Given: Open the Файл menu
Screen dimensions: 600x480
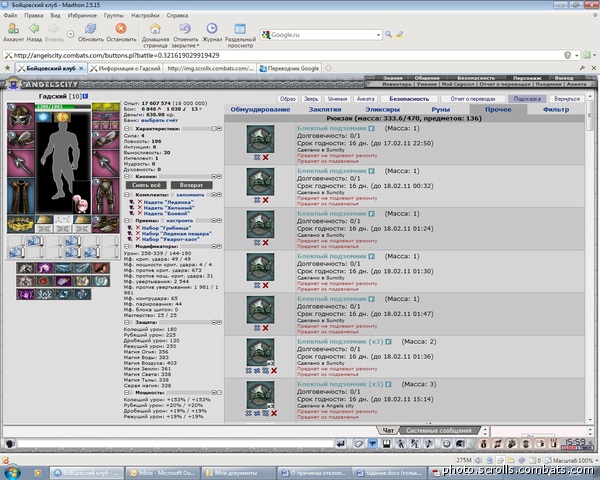Looking at the screenshot, I should click(10, 15).
